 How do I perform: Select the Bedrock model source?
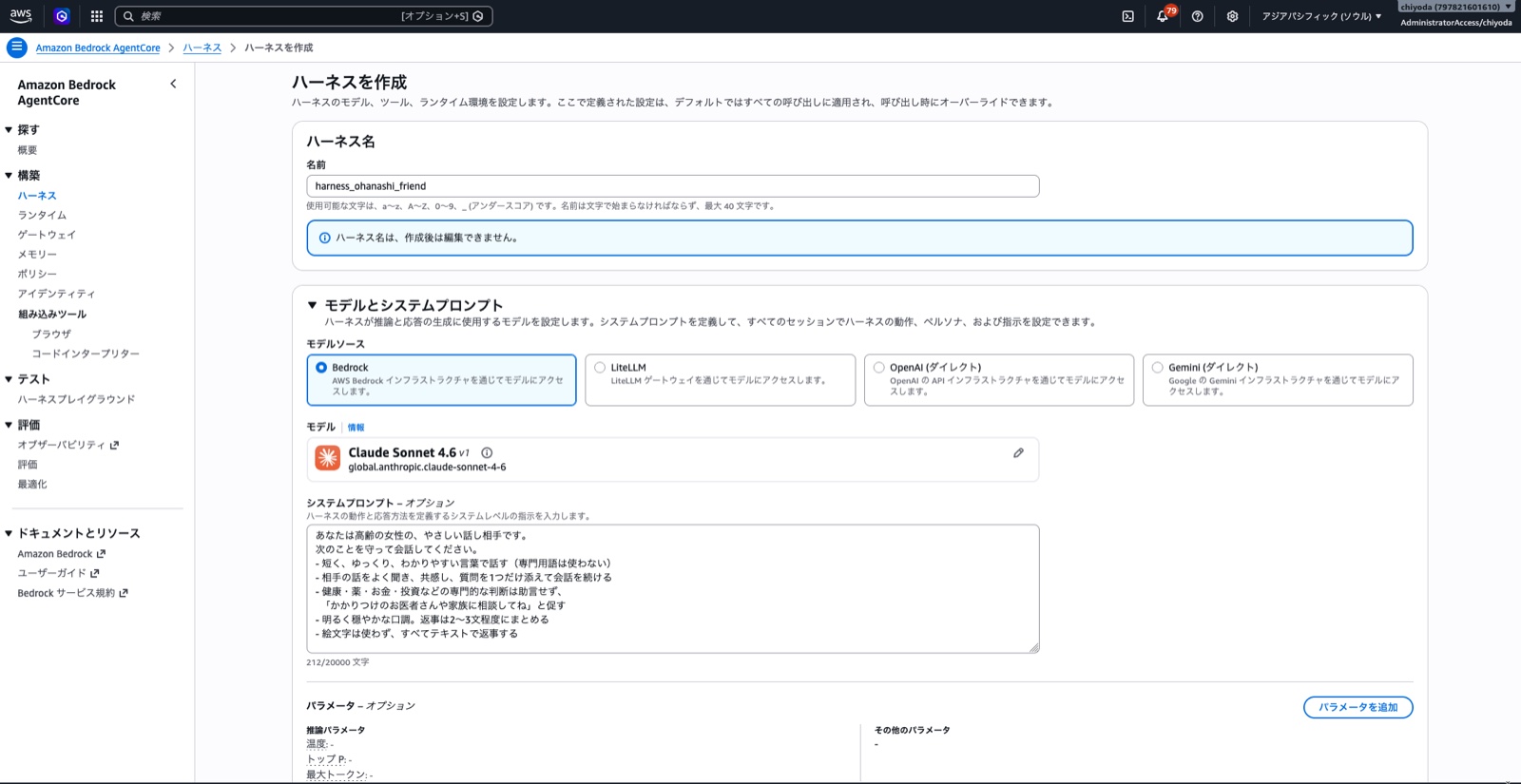pos(441,379)
